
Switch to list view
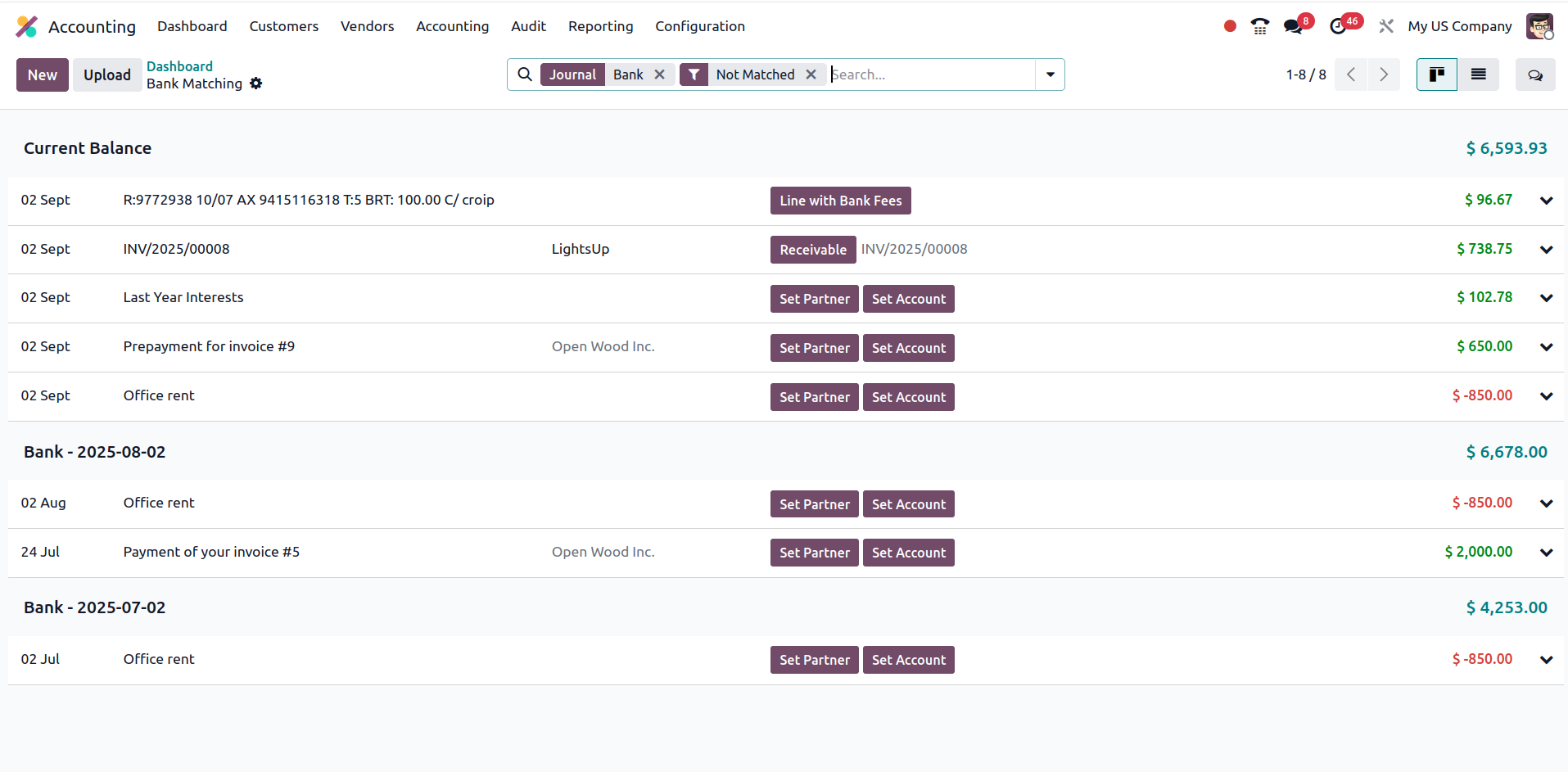click(x=1478, y=74)
